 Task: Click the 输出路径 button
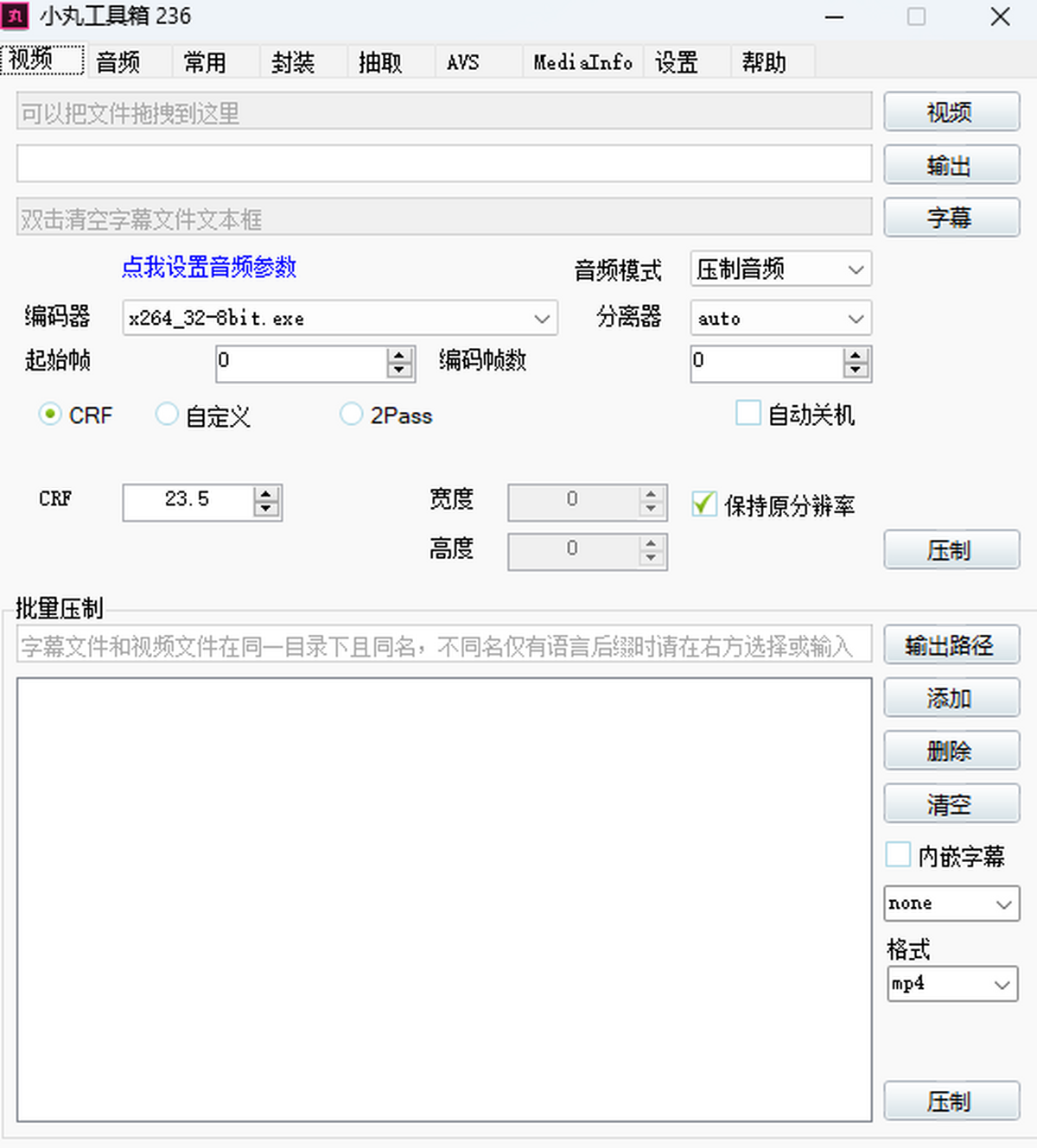[x=951, y=644]
